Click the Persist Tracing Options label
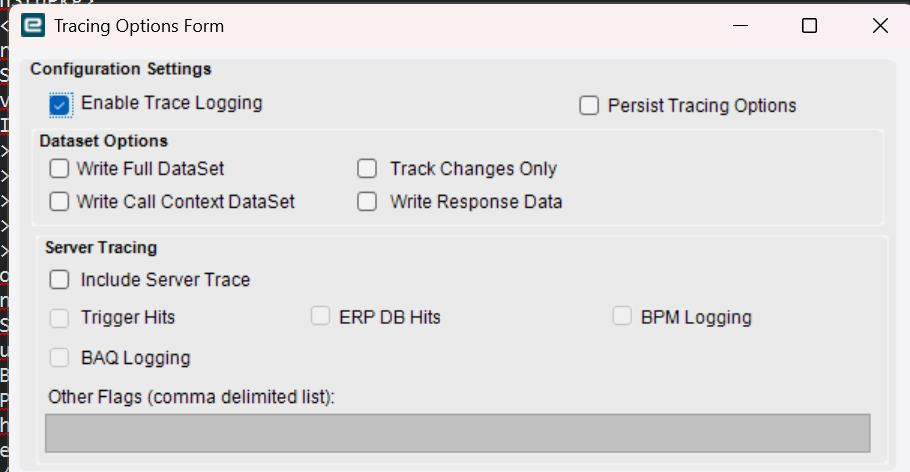This screenshot has width=910, height=472. tap(702, 106)
